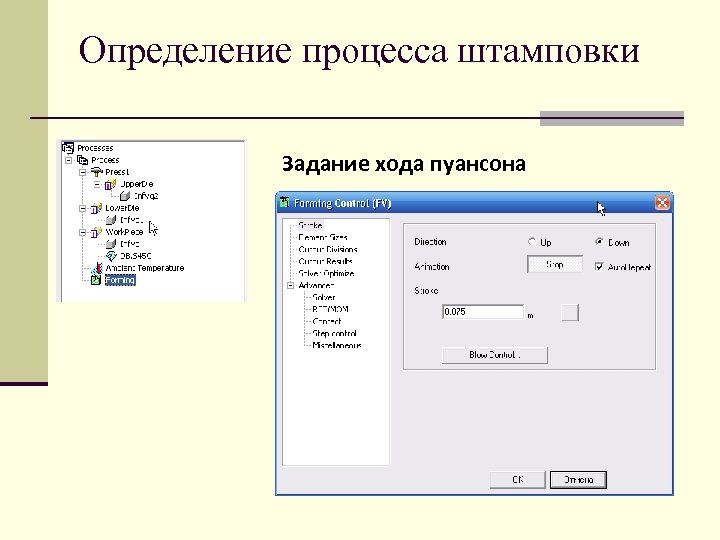Collapse the WorkPiece node

coord(83,232)
